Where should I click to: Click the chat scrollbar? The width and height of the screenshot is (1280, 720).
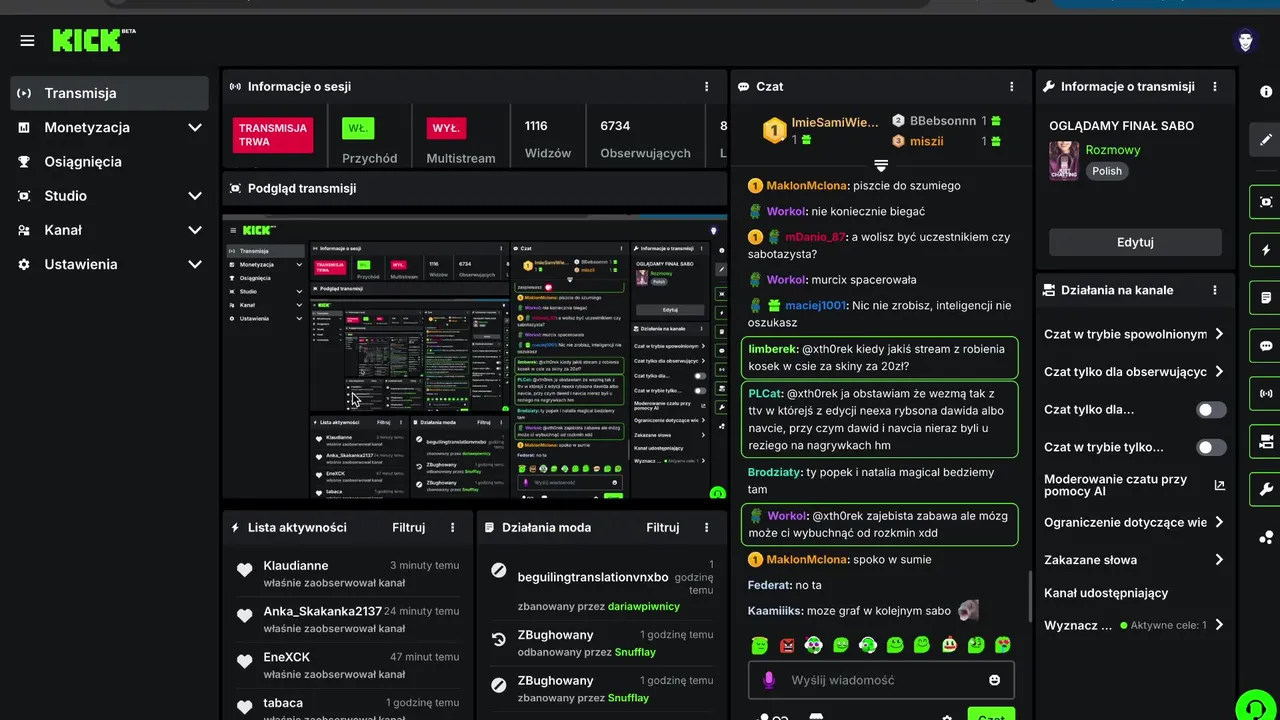1029,597
